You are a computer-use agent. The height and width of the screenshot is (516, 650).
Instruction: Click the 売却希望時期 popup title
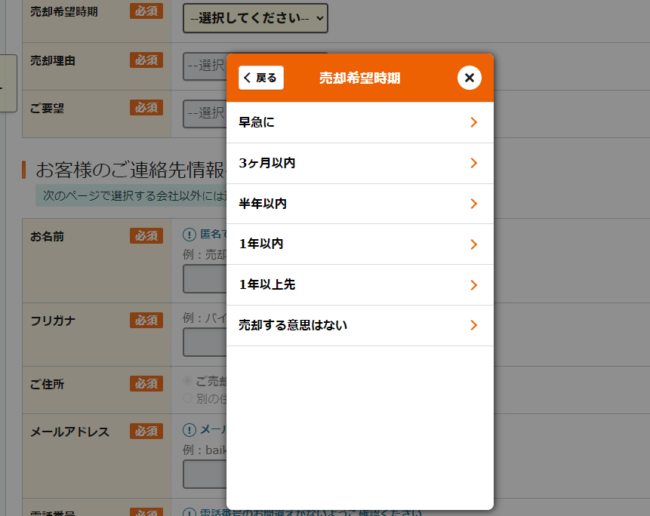pos(360,78)
